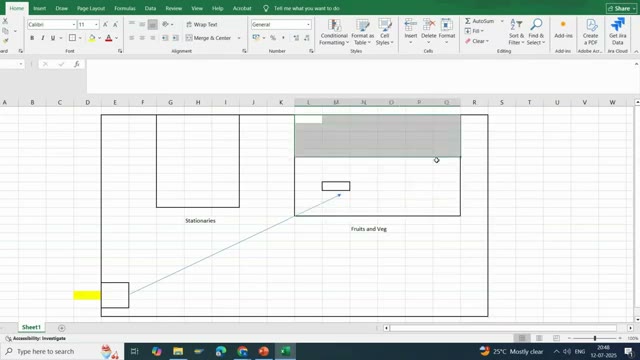Click AutoSum
This screenshot has height=360, width=640.
click(x=480, y=21)
